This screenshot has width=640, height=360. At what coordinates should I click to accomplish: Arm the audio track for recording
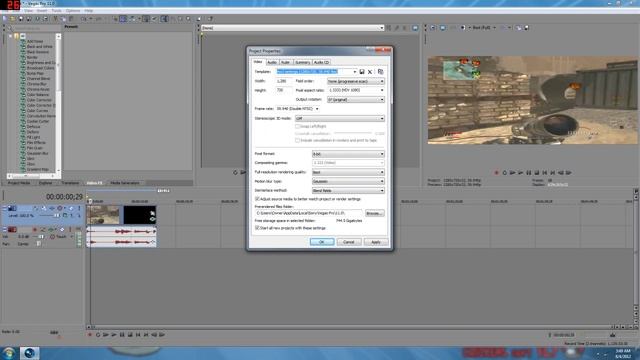35,230
